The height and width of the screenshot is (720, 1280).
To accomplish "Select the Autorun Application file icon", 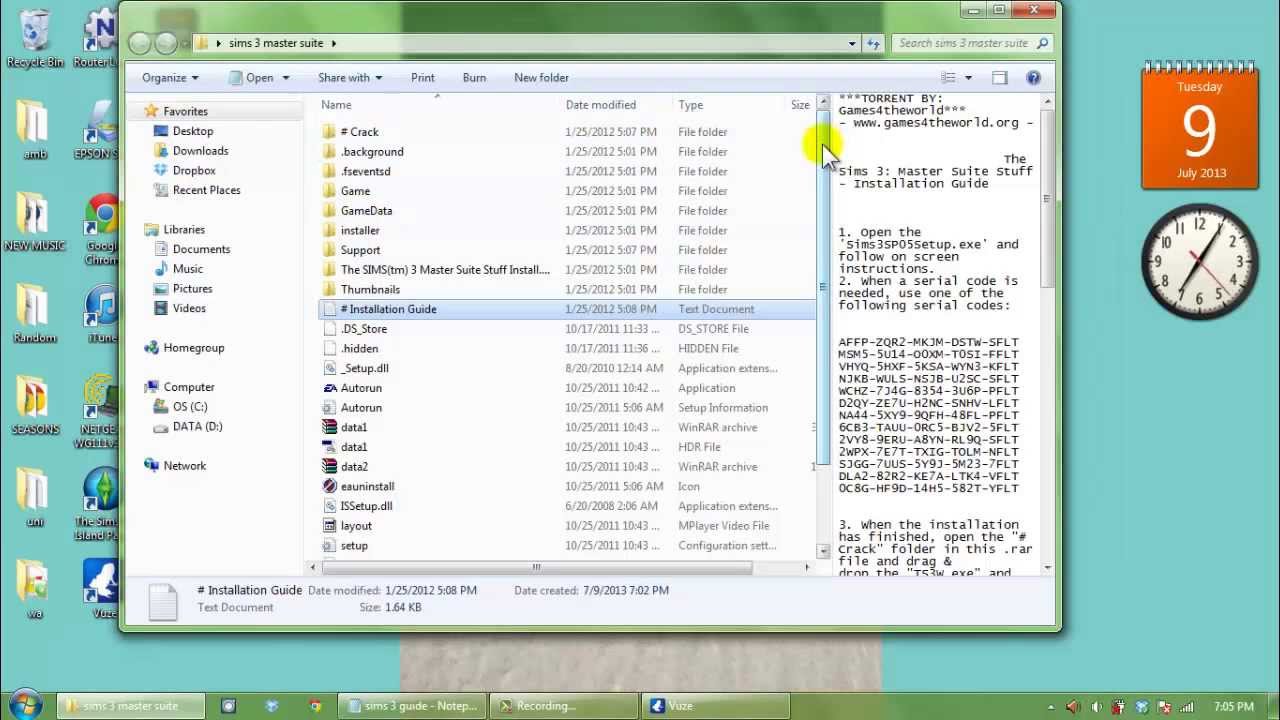I will click(330, 388).
